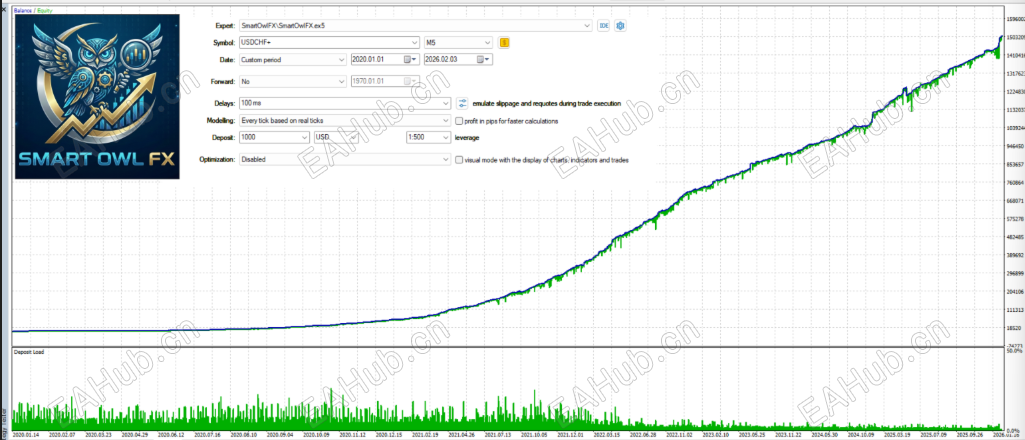The image size is (1025, 440).
Task: Open slippage settings icon next to Delays
Action: click(x=462, y=103)
